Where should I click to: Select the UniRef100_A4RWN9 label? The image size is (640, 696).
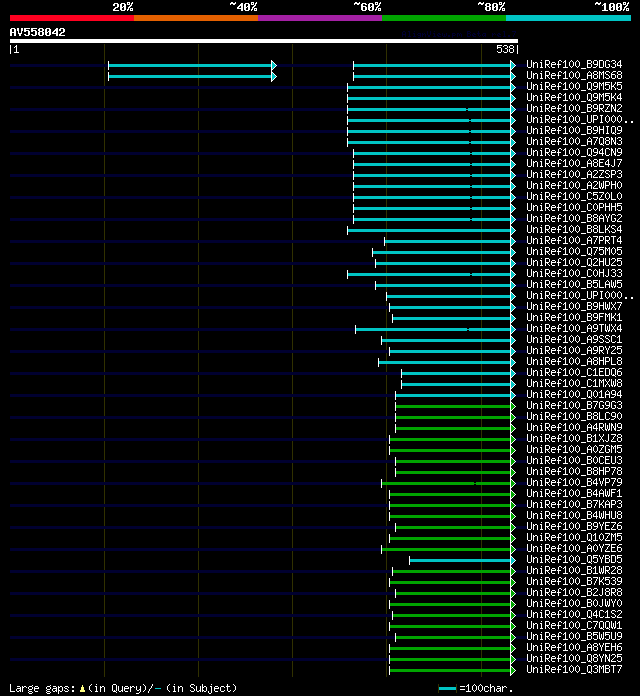coord(574,427)
